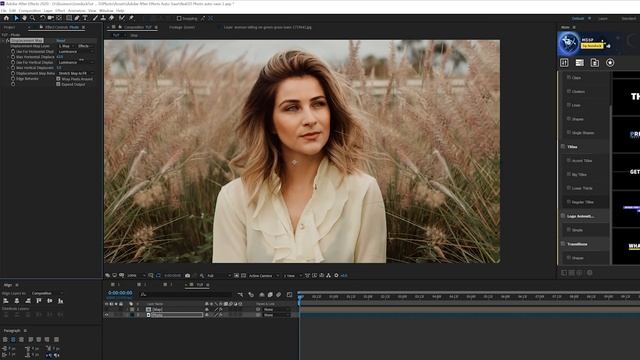The height and width of the screenshot is (360, 640).
Task: Select the Eraser tool
Action: click(111, 18)
